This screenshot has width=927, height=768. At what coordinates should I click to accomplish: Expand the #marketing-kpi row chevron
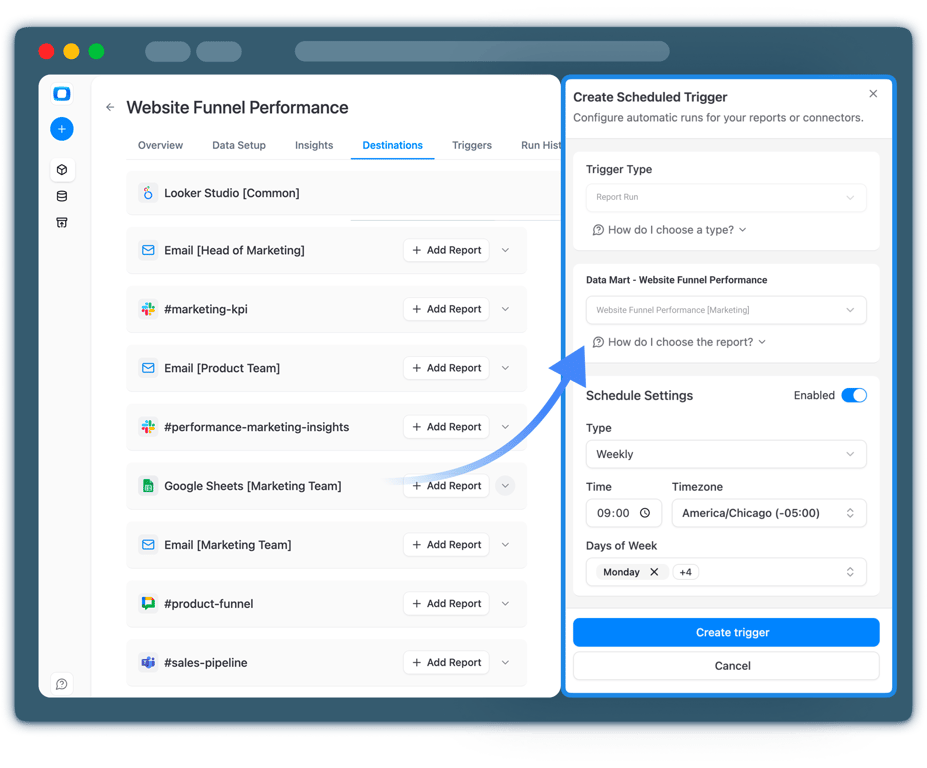point(505,309)
